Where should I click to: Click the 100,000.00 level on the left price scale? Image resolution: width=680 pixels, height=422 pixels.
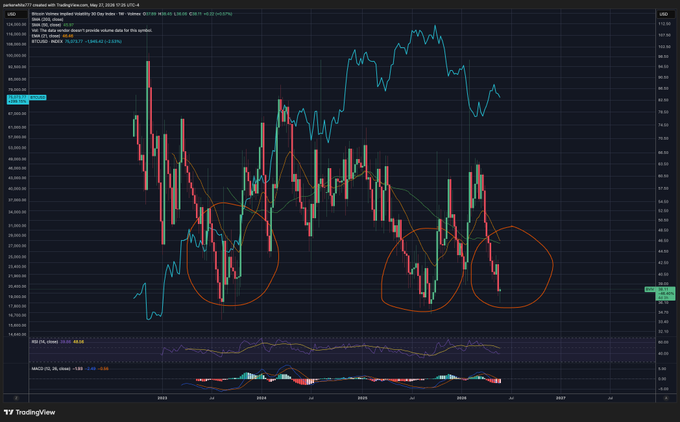click(x=16, y=56)
